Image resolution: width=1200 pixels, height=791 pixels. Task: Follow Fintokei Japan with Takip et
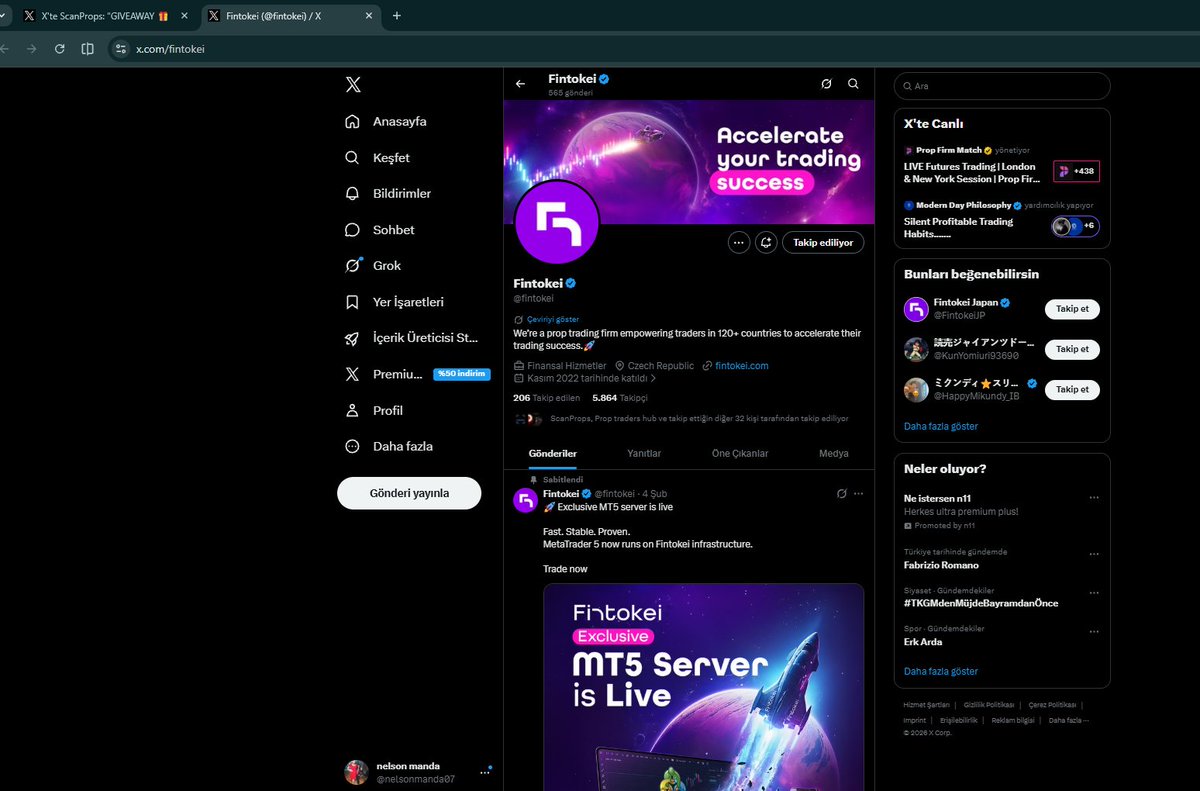coord(1072,309)
